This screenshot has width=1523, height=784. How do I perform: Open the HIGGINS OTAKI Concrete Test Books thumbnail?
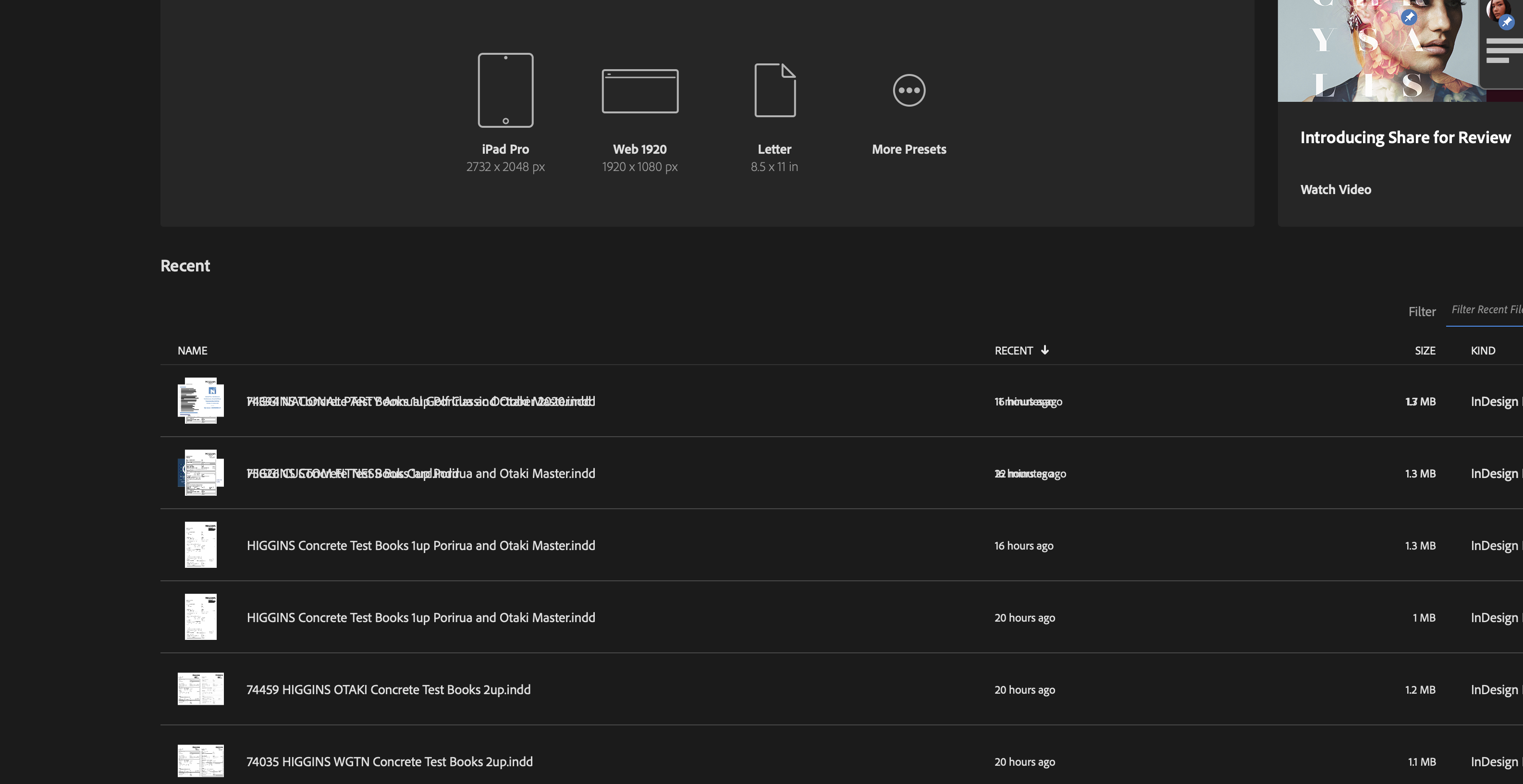click(200, 689)
